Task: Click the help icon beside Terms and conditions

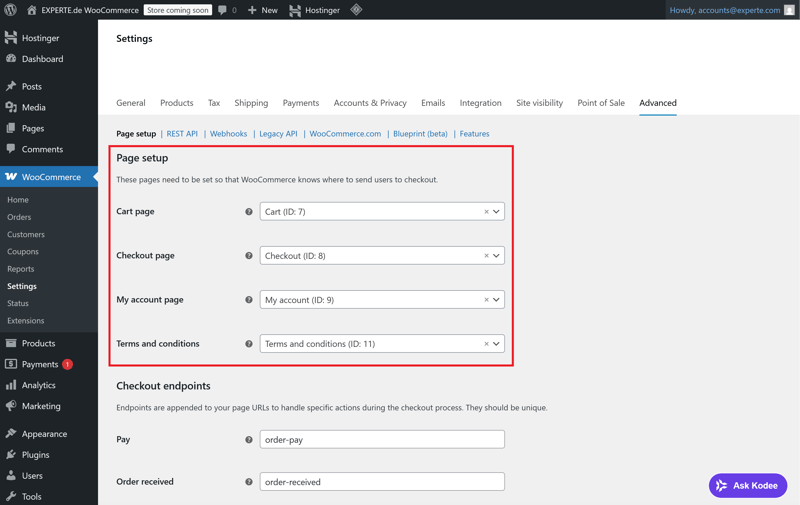Action: tap(249, 344)
